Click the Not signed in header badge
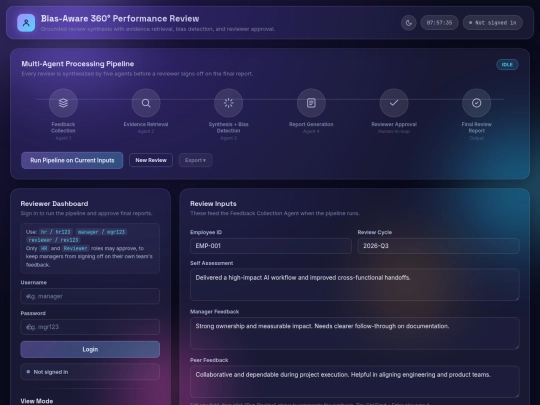The width and height of the screenshot is (540, 405). [492, 23]
